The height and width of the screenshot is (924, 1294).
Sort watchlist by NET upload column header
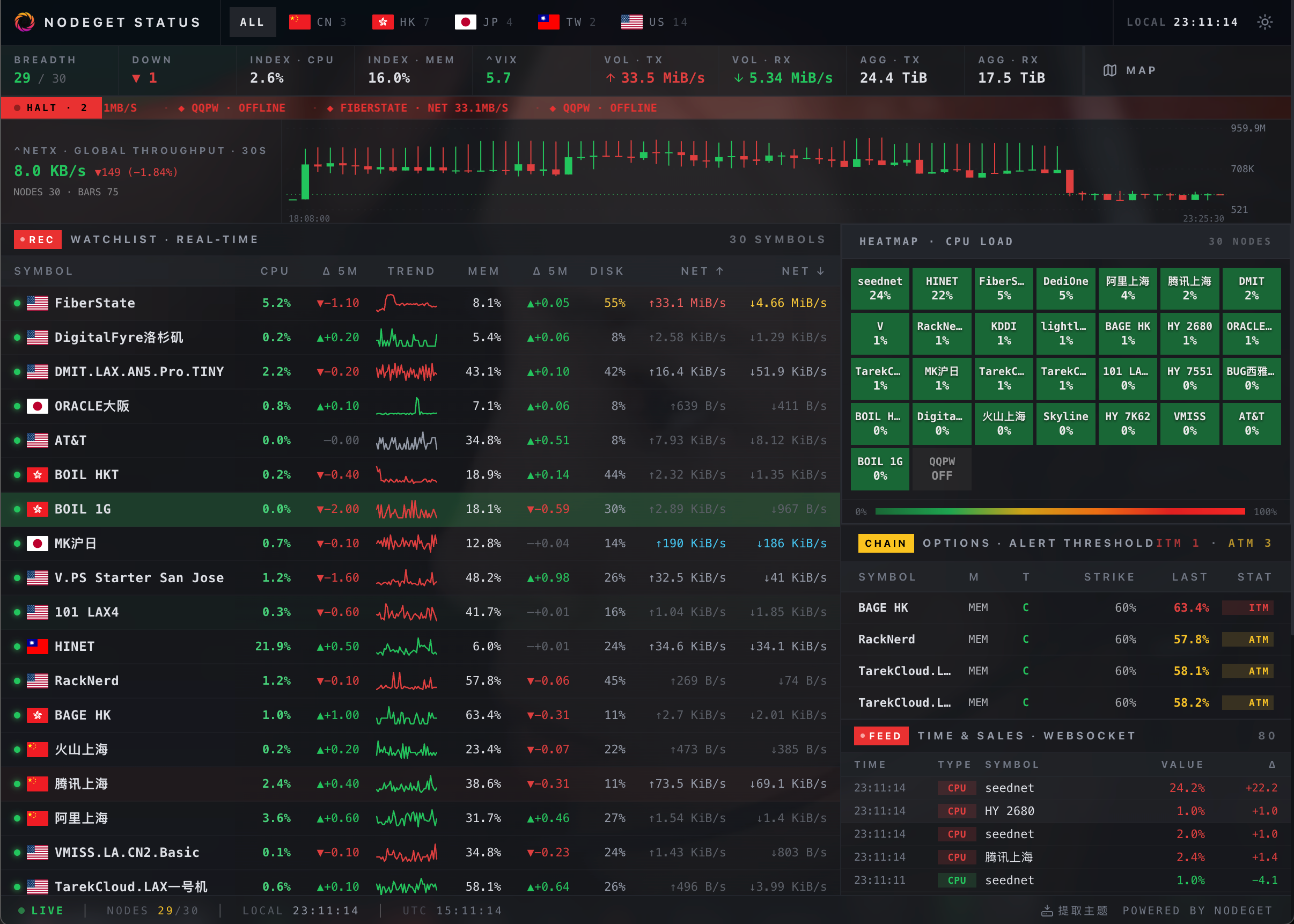(702, 272)
